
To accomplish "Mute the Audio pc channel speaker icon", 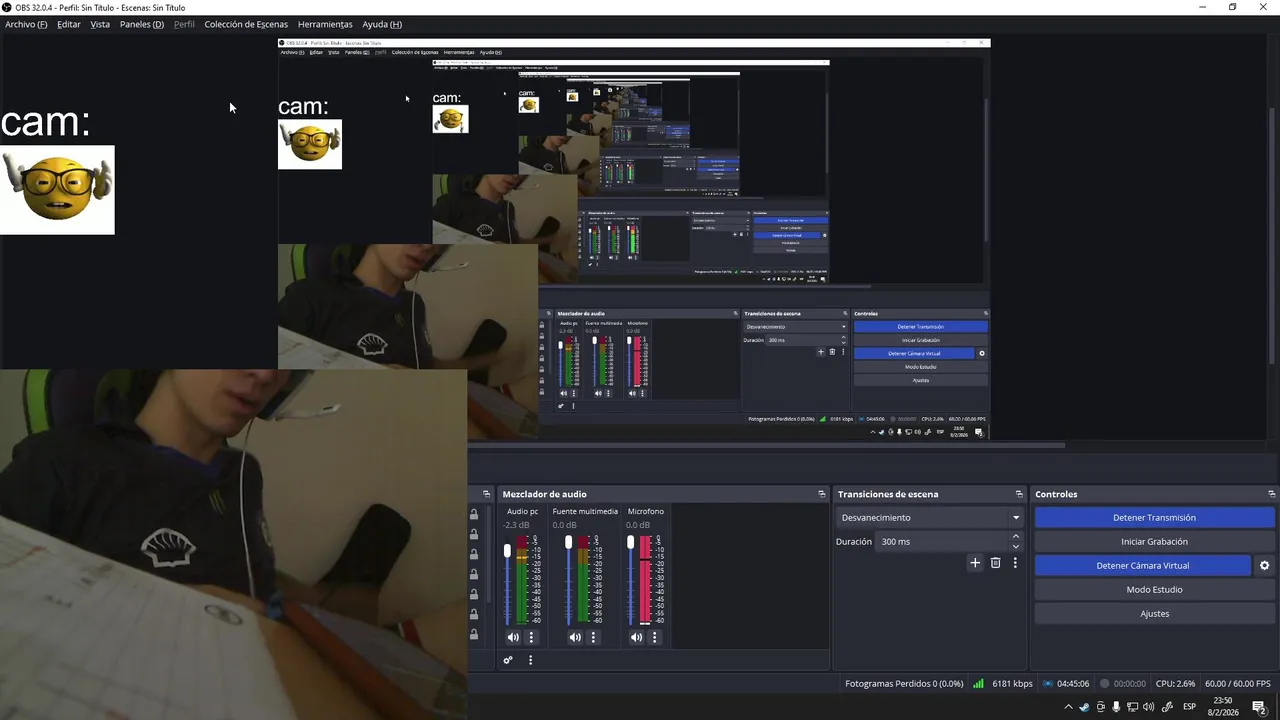I will (x=513, y=637).
